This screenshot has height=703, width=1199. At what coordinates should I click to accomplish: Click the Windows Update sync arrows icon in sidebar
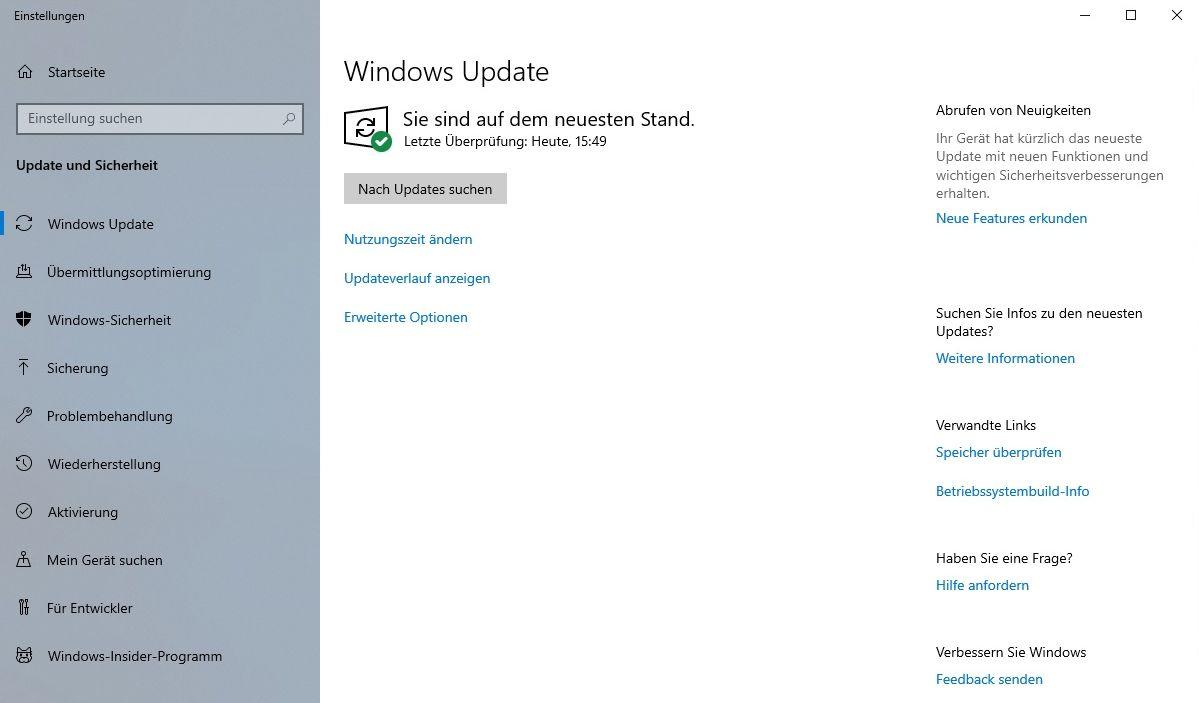tap(24, 224)
